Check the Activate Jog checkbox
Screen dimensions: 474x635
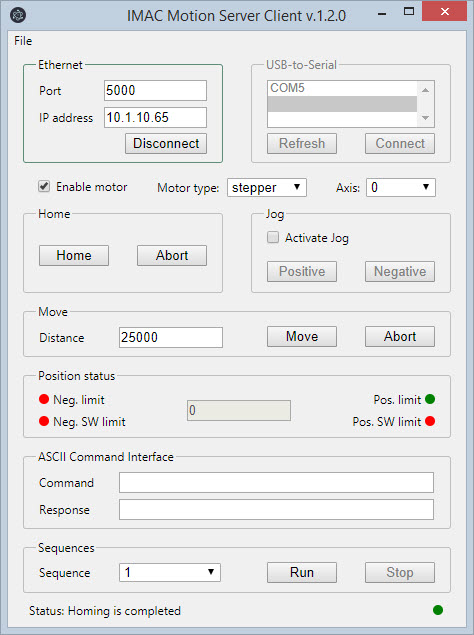(273, 237)
